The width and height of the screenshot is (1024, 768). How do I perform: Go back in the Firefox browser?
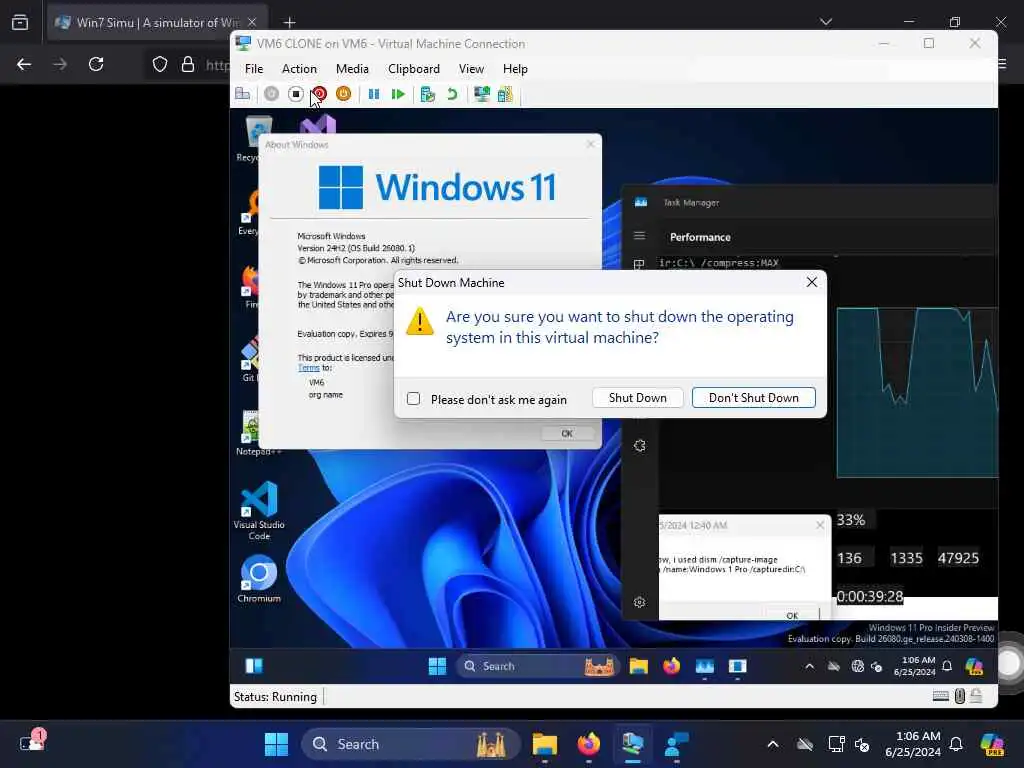24,64
